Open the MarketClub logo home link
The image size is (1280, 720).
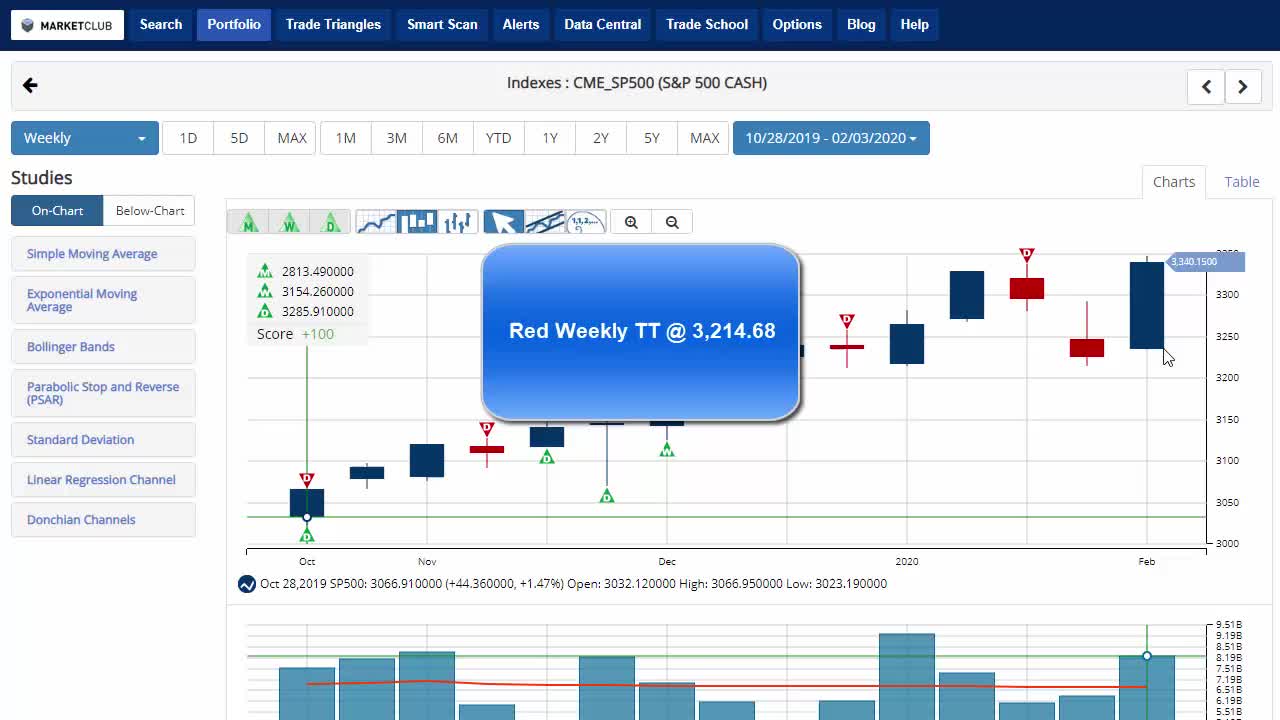click(67, 25)
